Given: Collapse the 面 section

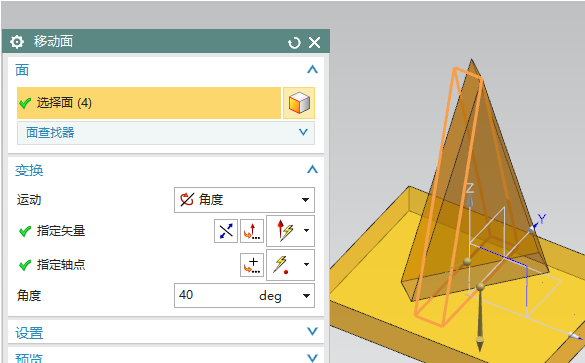Looking at the screenshot, I should [312, 69].
